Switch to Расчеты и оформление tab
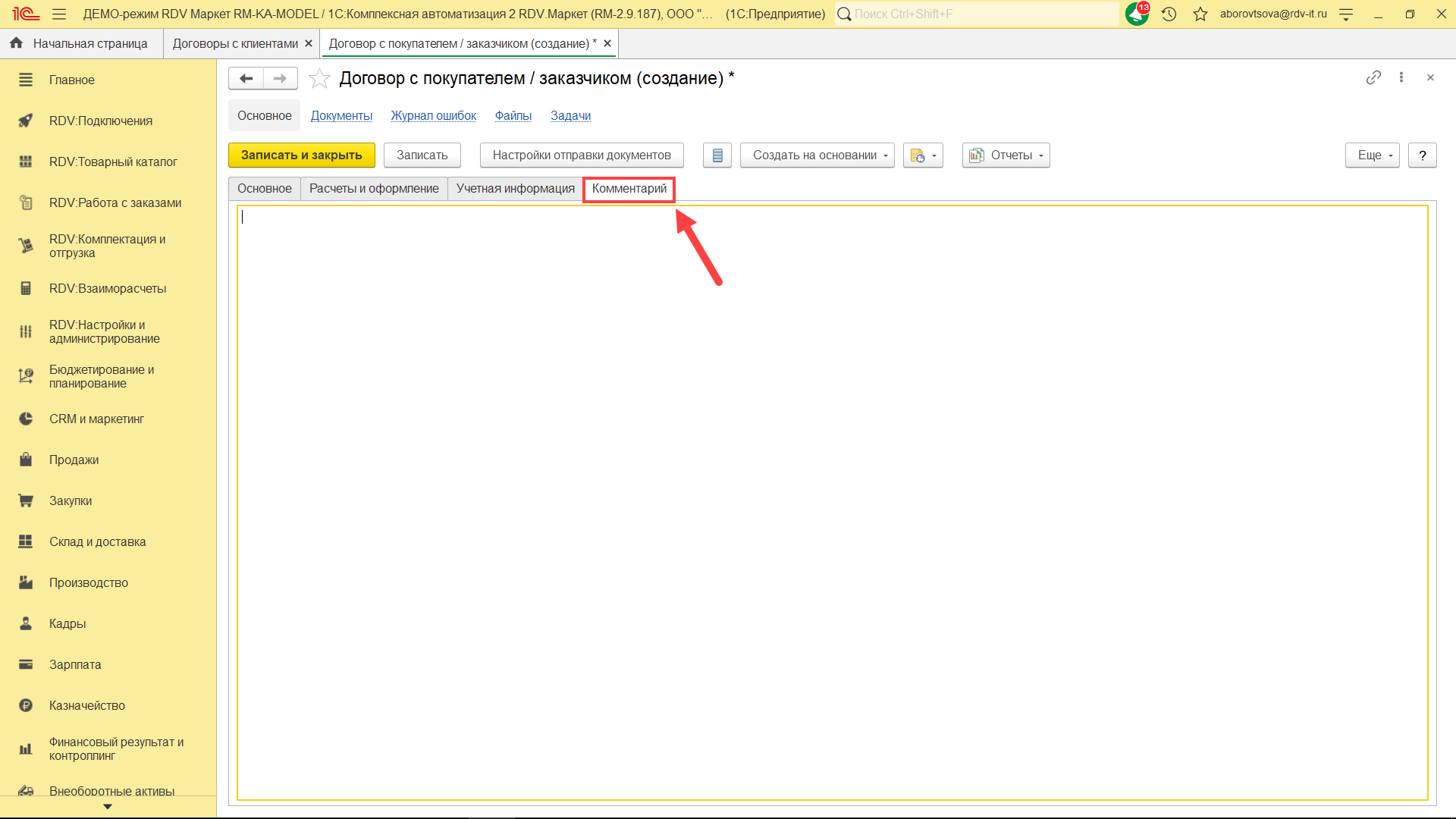The width and height of the screenshot is (1456, 819). [x=374, y=189]
